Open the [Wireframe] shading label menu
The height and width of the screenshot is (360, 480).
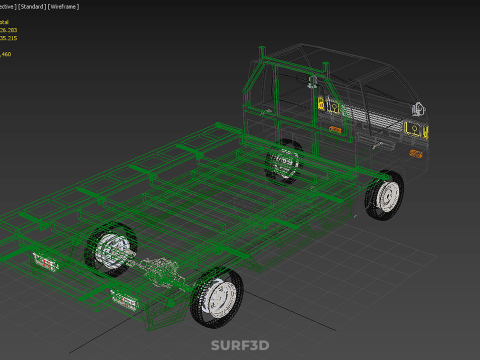point(64,7)
